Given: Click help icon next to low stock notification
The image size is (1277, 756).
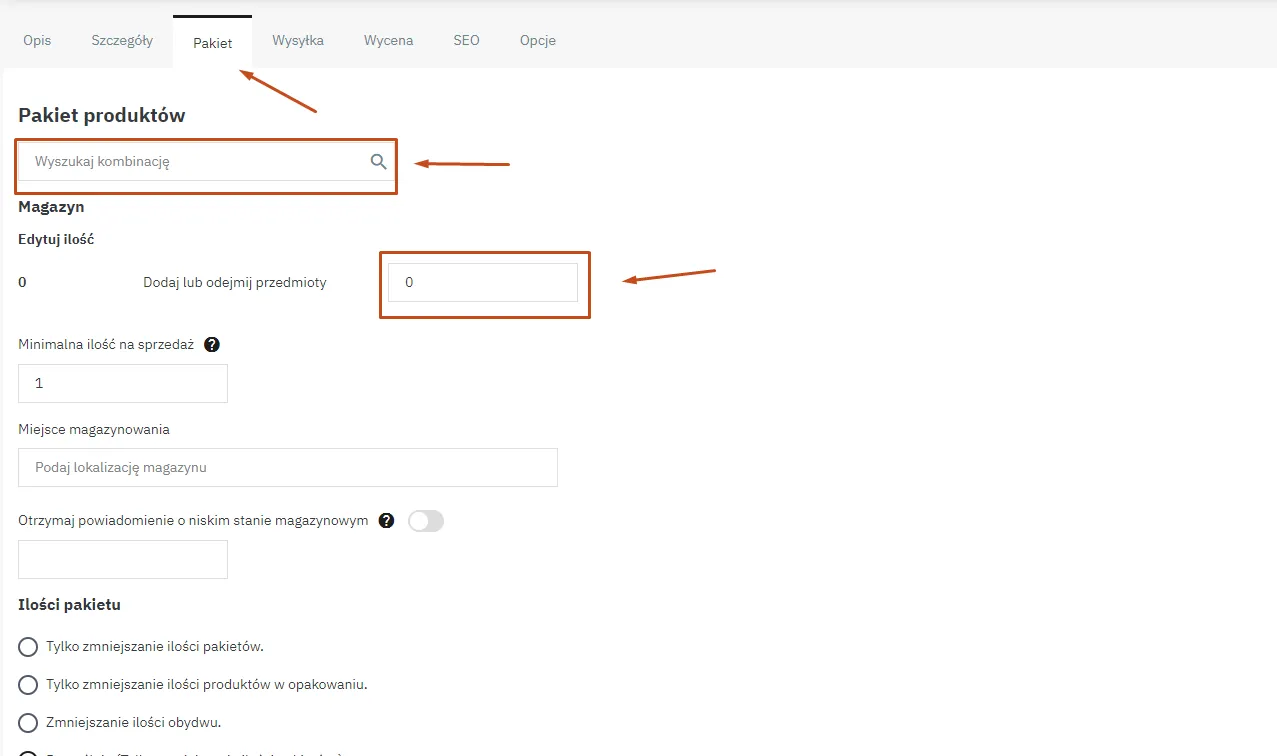Looking at the screenshot, I should pyautogui.click(x=387, y=521).
